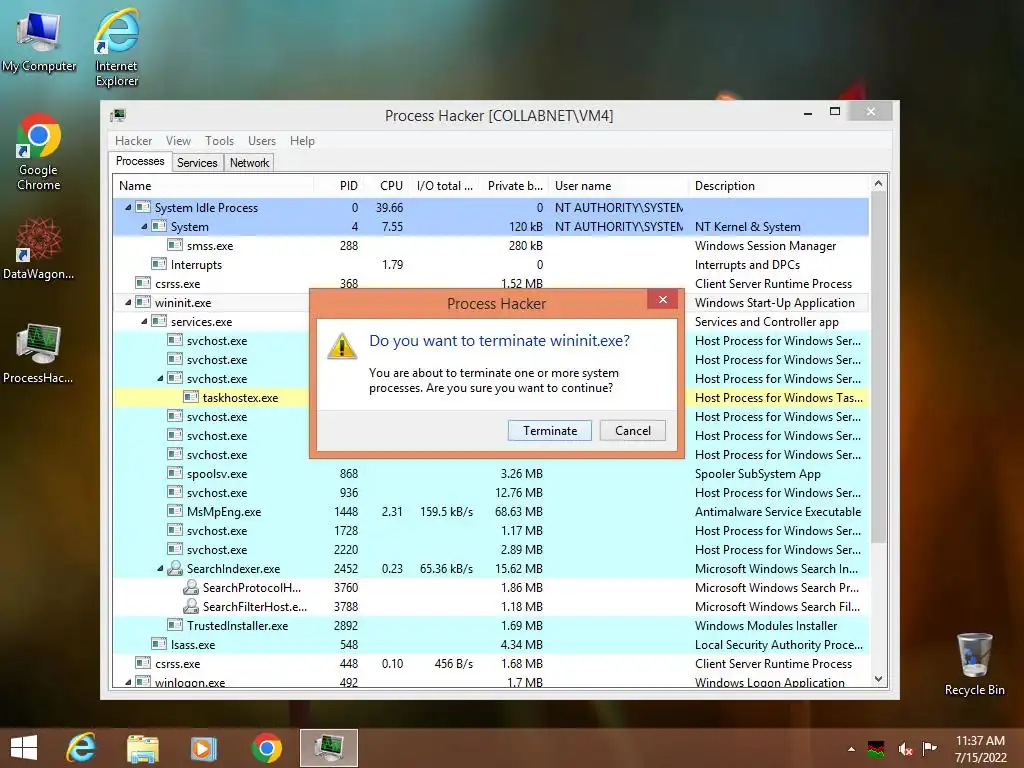Click the muted volume tray icon

(905, 748)
